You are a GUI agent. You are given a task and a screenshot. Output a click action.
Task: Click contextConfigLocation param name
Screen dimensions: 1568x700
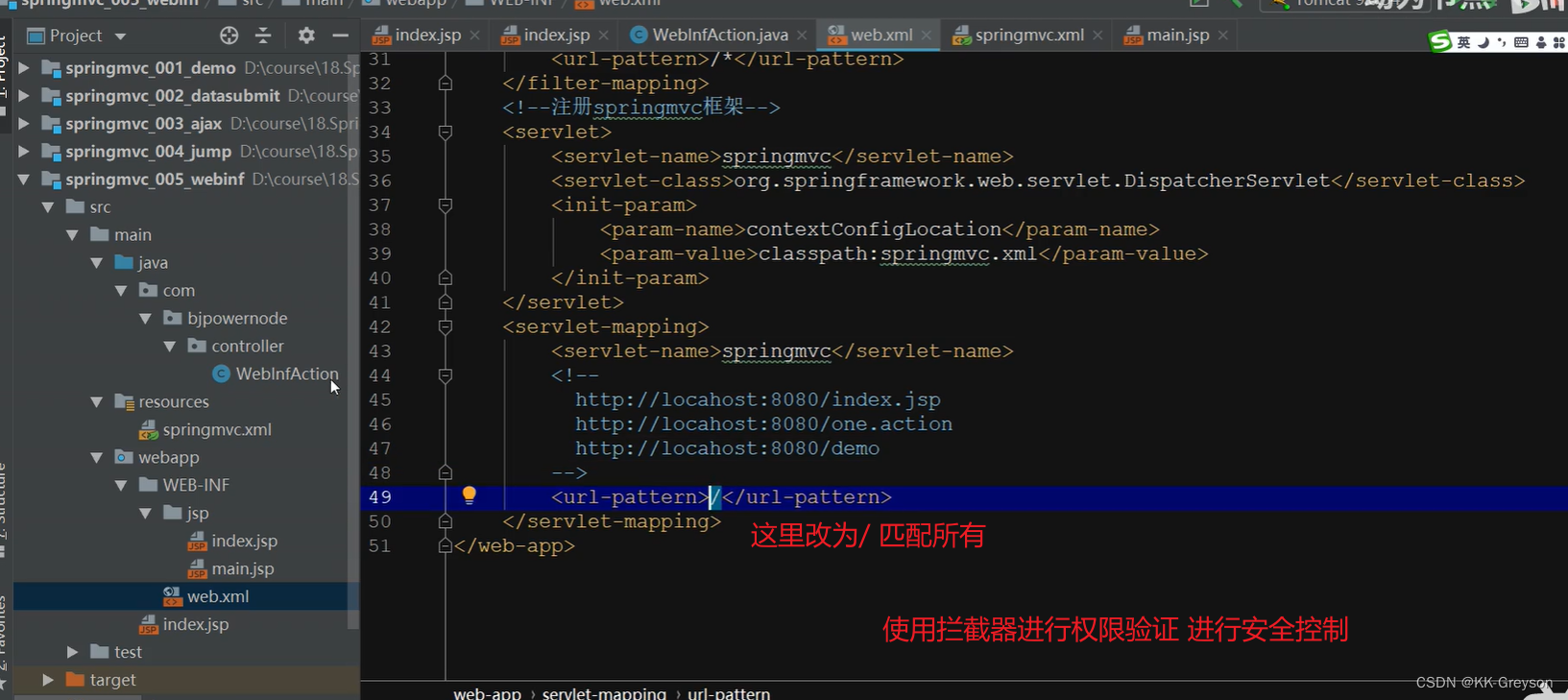click(x=874, y=229)
